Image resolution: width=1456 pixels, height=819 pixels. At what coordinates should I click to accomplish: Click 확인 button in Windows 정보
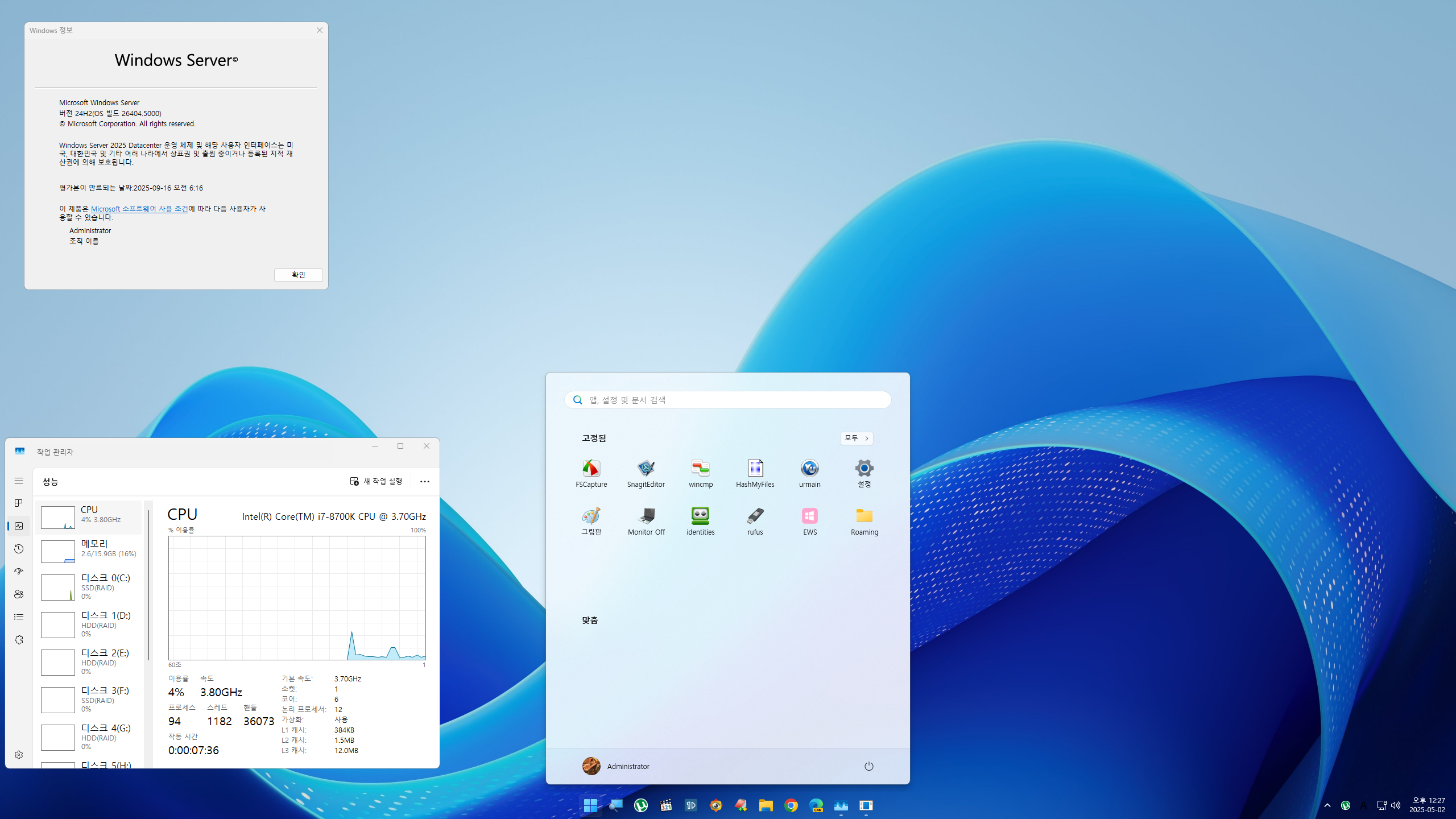[298, 275]
